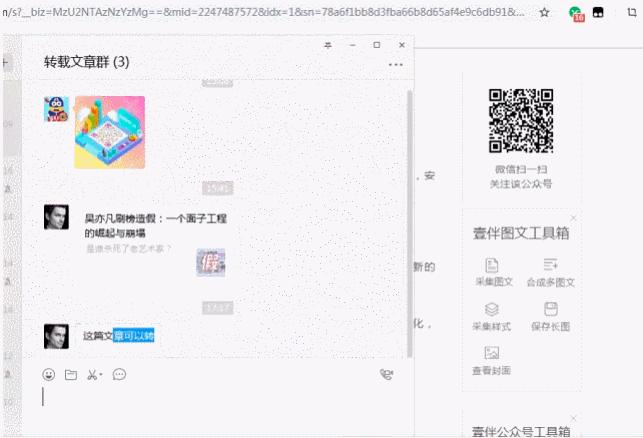Screen dimensions: 643x438
Task: Minimize the chat window
Action: coord(352,45)
